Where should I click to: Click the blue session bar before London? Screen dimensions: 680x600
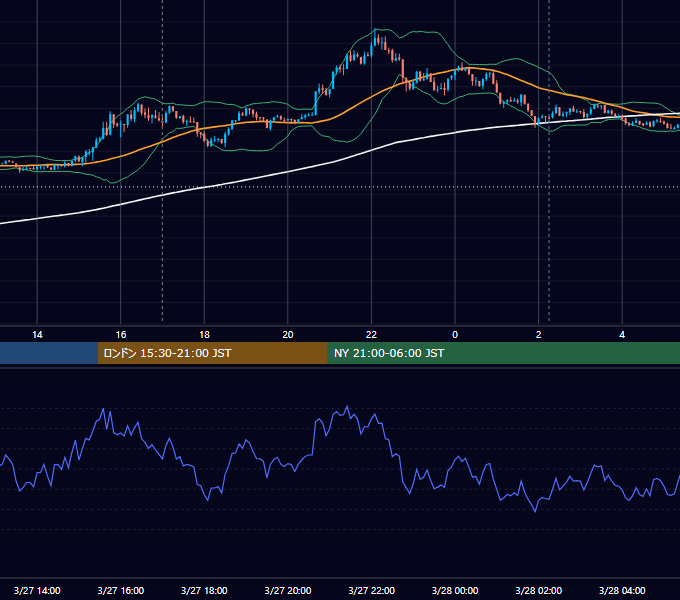click(49, 353)
